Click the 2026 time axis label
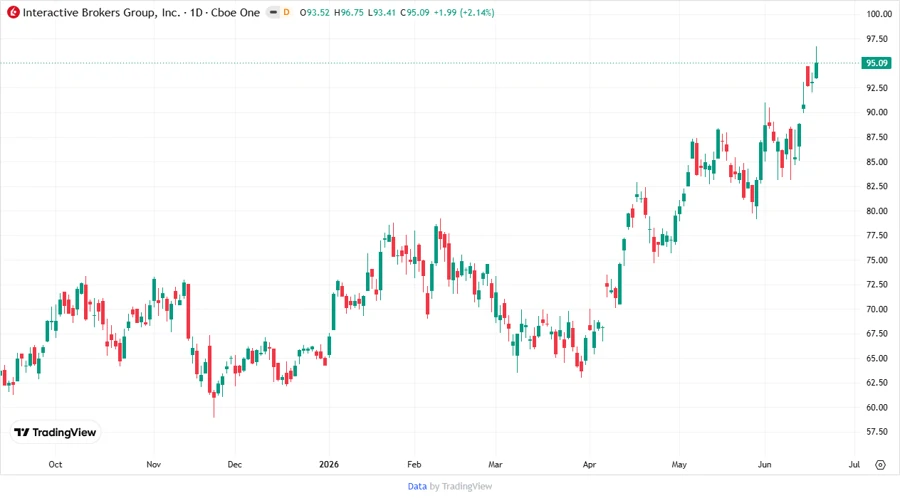Screen dimensions: 900x498 (329, 465)
